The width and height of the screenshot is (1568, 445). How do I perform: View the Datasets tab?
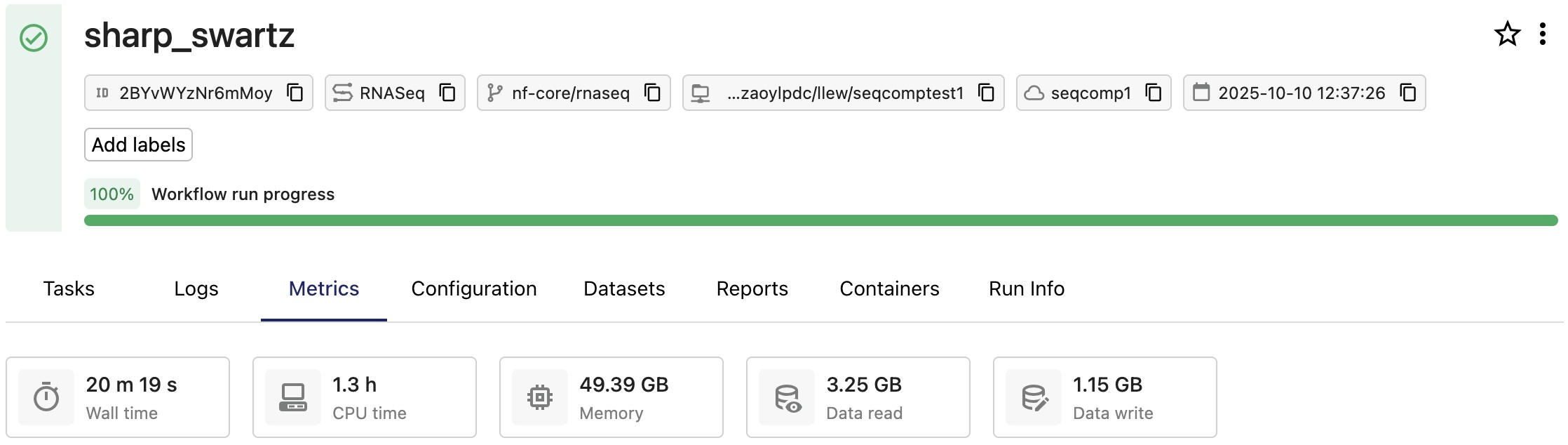(624, 288)
